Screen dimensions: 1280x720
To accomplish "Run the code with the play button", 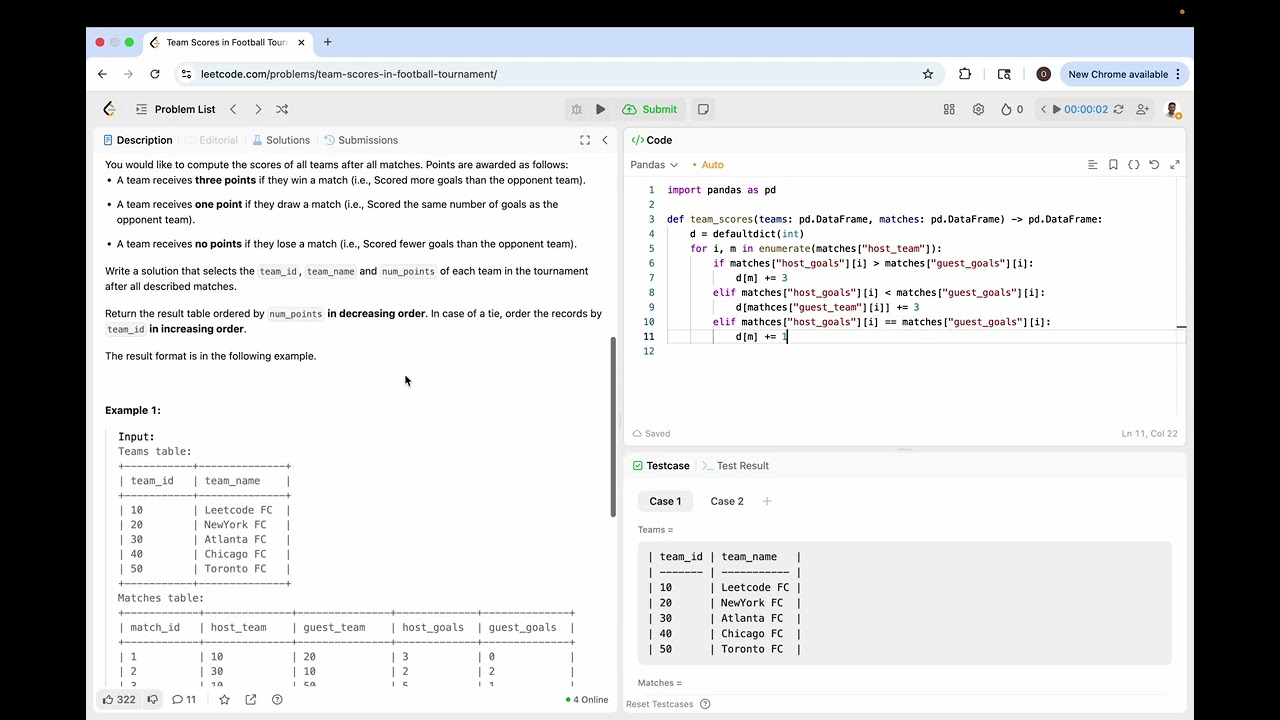I will pyautogui.click(x=600, y=109).
